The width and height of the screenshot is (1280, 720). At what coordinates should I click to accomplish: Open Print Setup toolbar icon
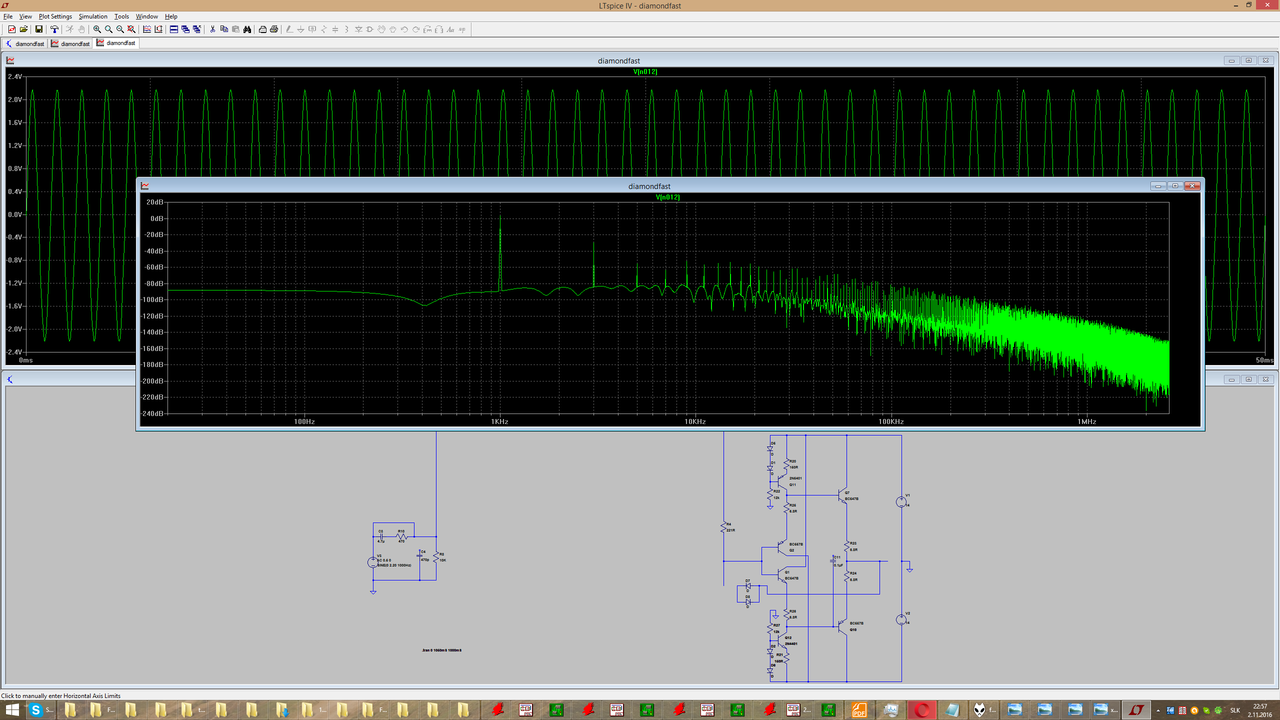262,29
